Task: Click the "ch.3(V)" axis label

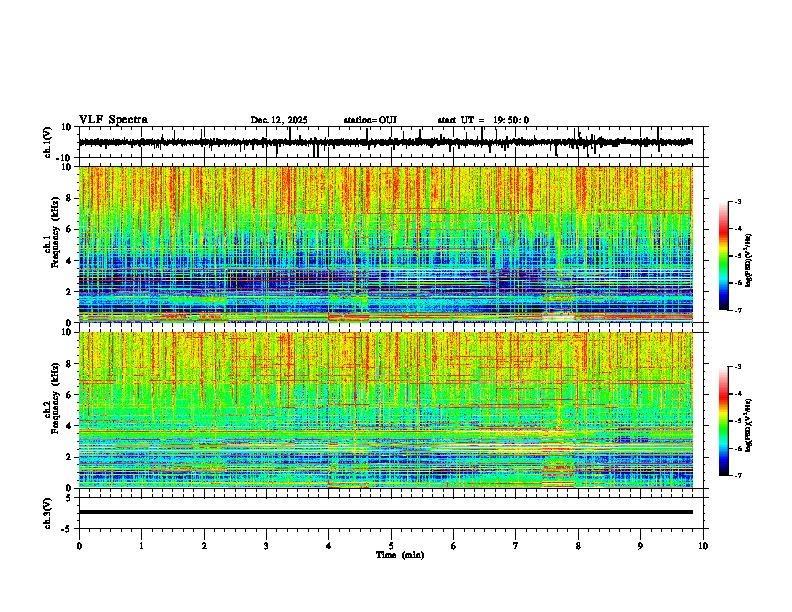Action: click(48, 513)
